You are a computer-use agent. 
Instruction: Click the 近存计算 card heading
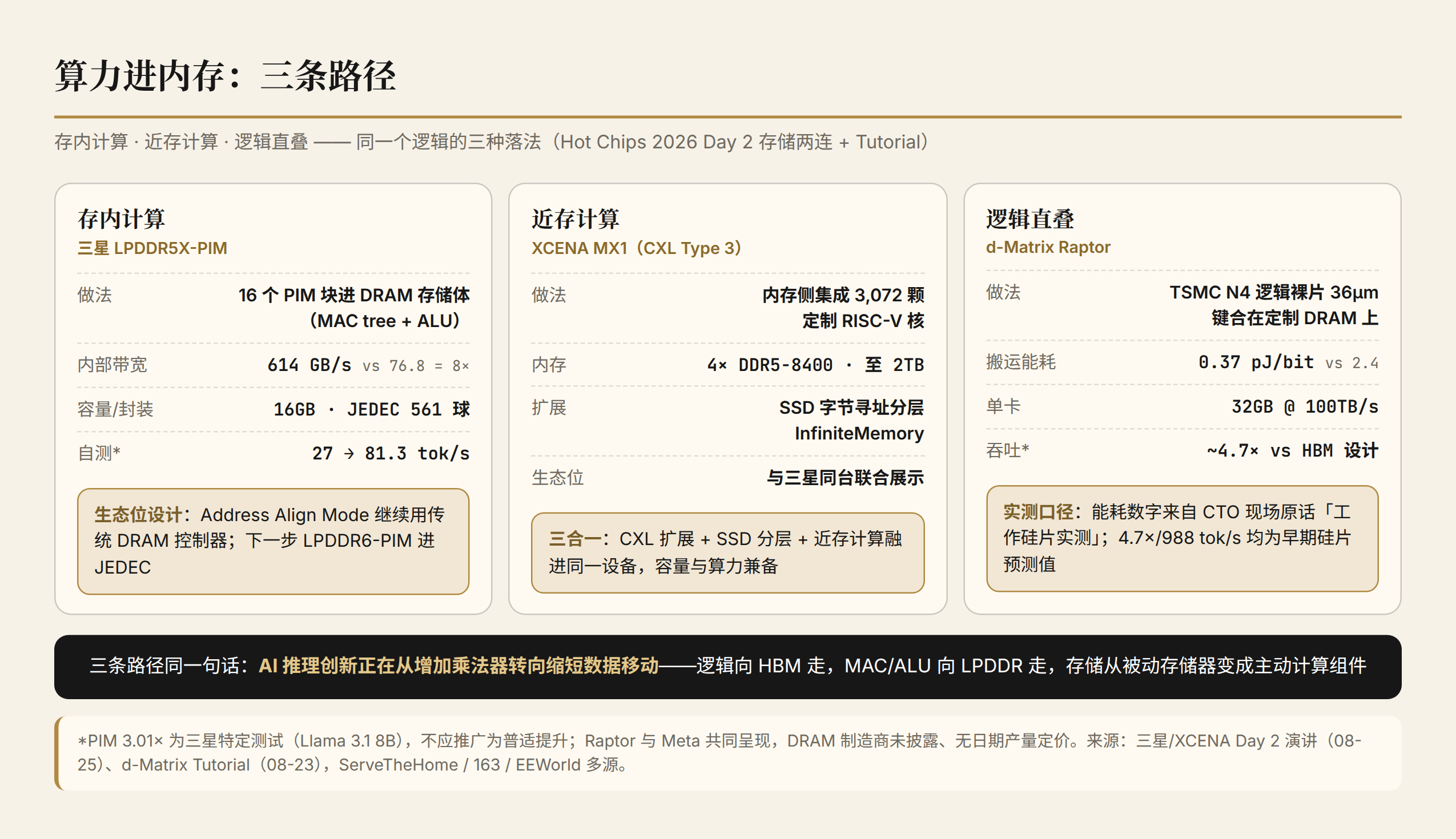point(575,219)
